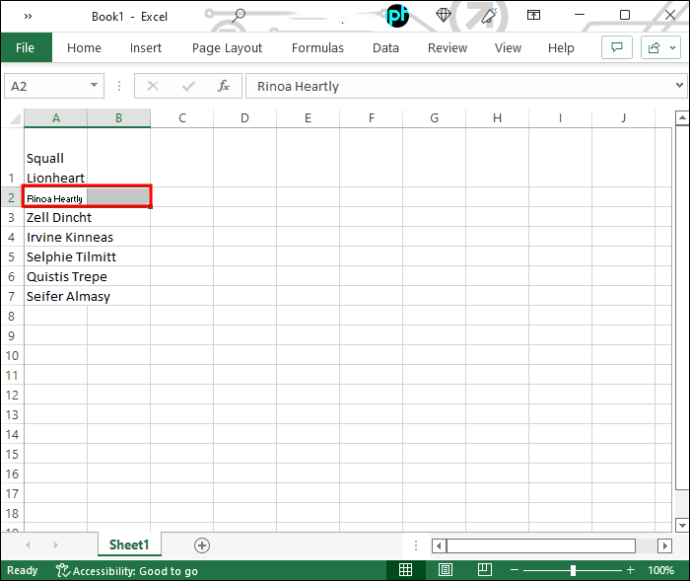
Task: Select cell containing Quistis Trepe
Action: point(56,276)
